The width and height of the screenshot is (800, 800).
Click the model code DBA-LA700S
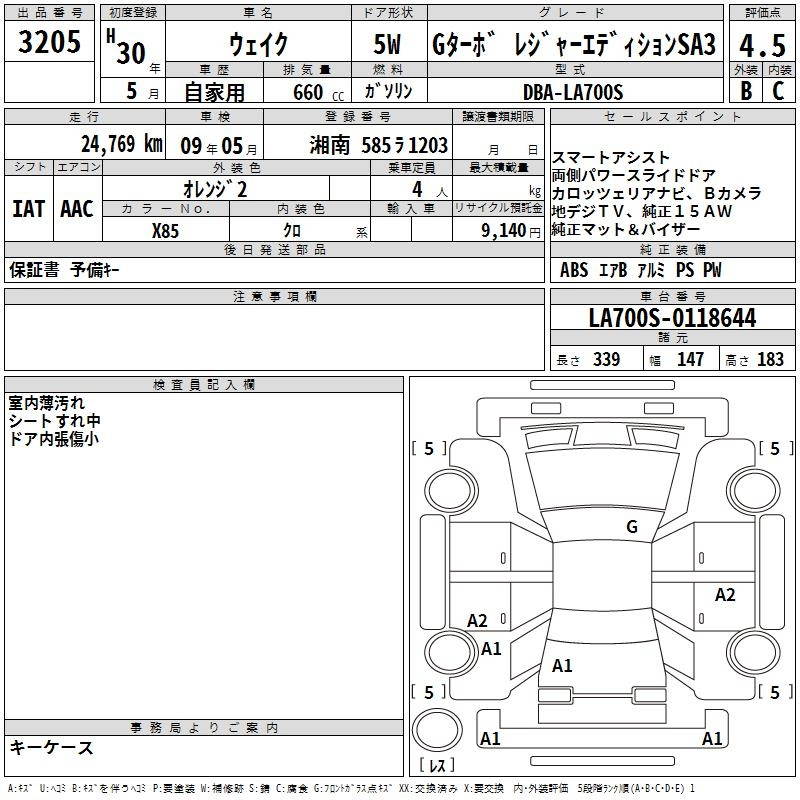coord(572,92)
